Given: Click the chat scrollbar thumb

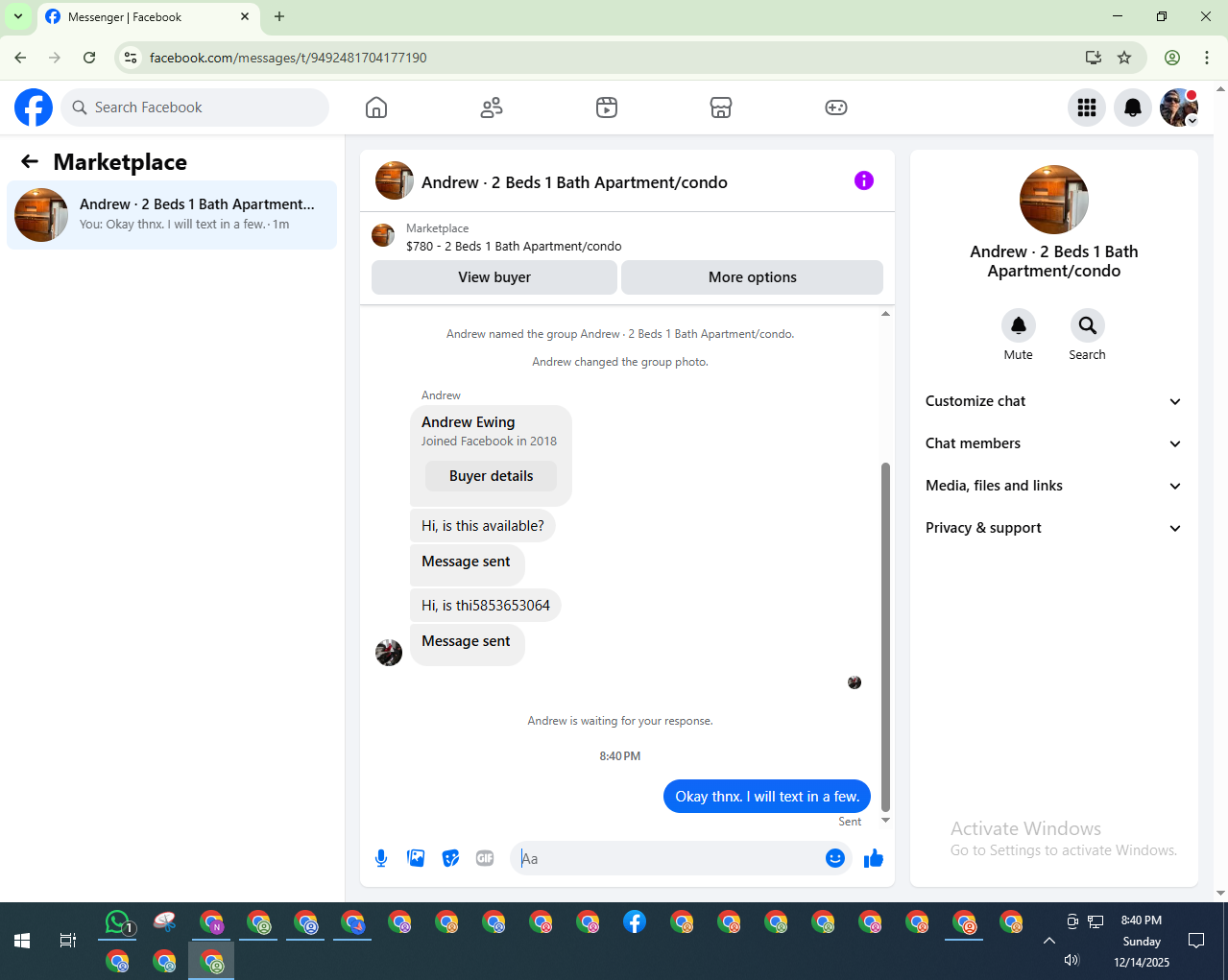Looking at the screenshot, I should tap(885, 636).
